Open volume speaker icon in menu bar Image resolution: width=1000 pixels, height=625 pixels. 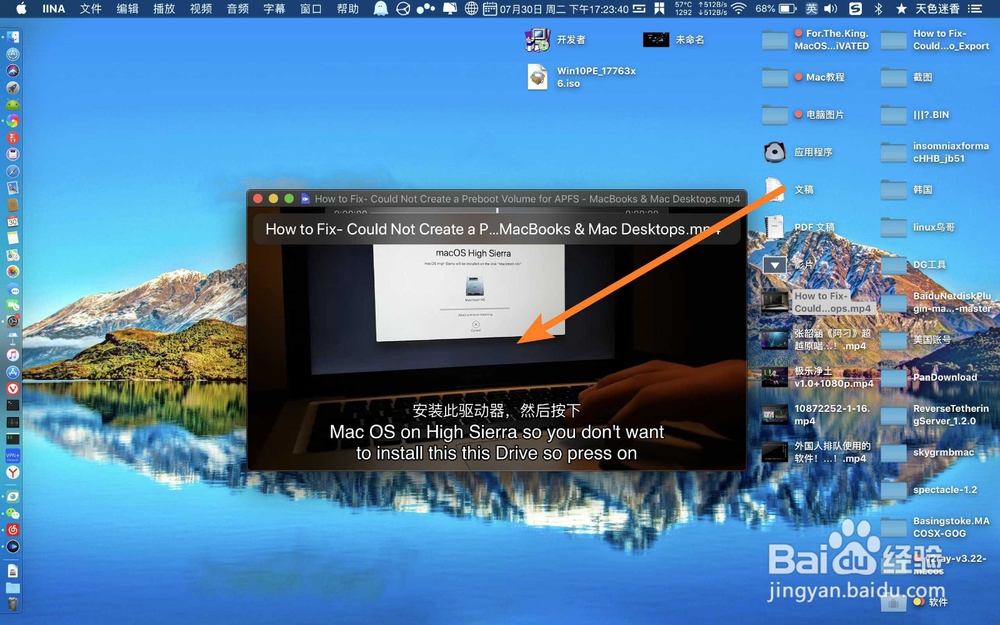click(x=830, y=8)
